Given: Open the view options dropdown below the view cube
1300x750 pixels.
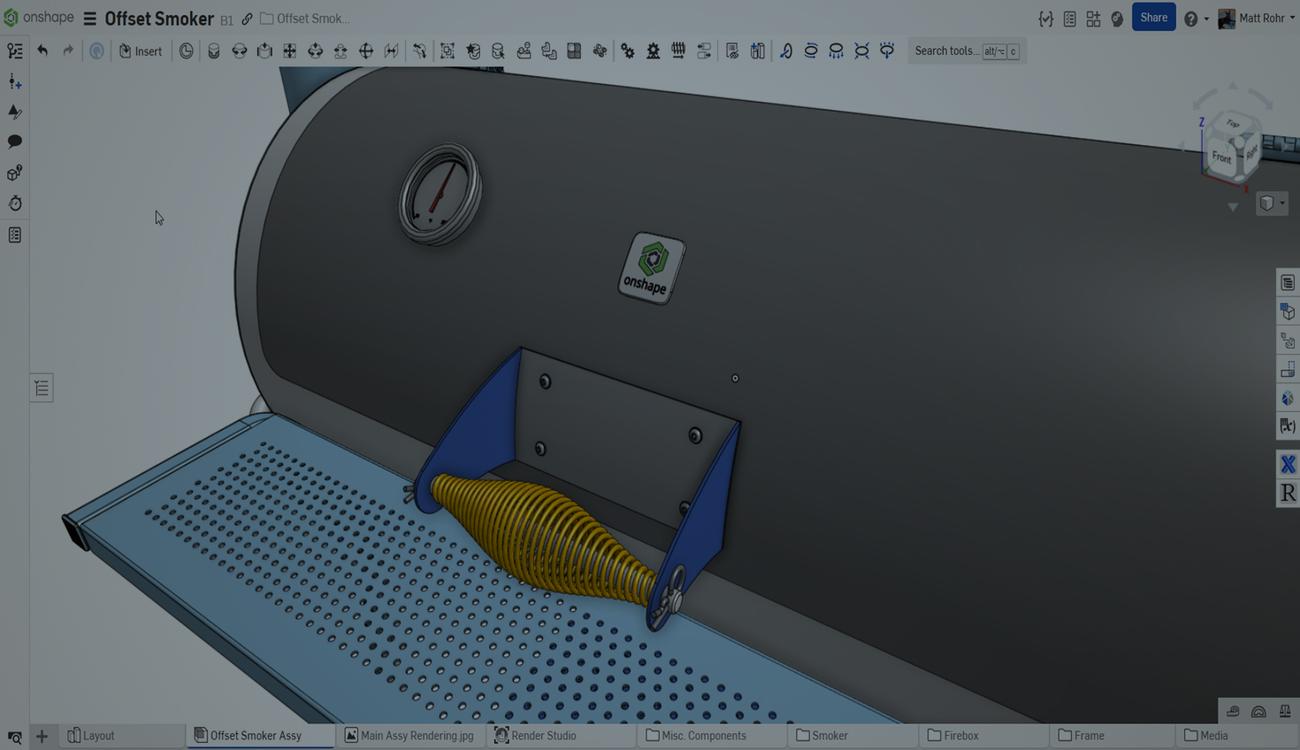Looking at the screenshot, I should pos(1270,203).
